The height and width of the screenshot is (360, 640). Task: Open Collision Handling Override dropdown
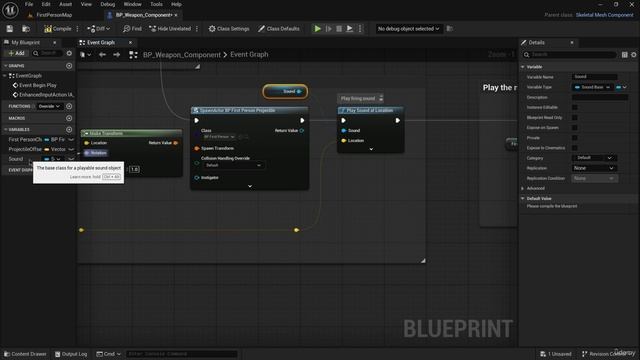coord(233,165)
